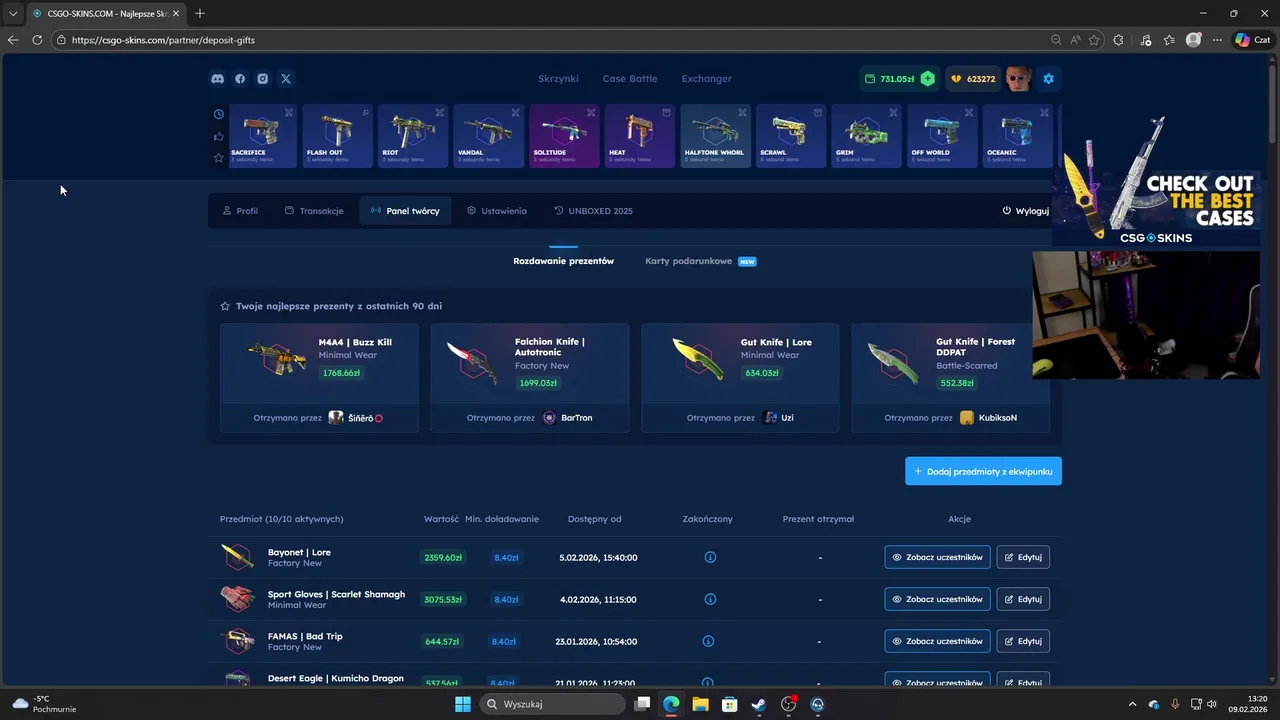
Task: Click M4A4 Buzz Kill gift card
Action: pyautogui.click(x=319, y=377)
